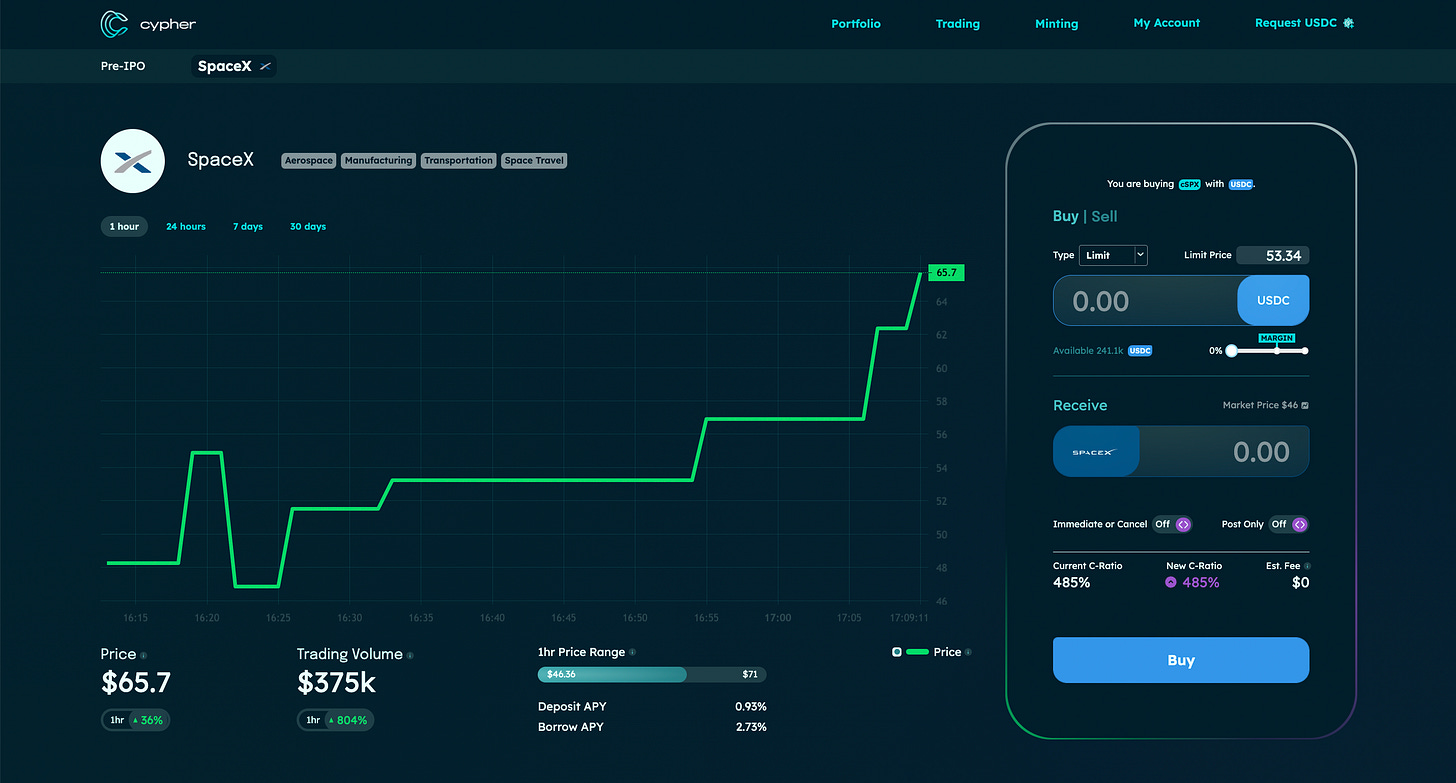Screen dimensions: 1456x783
Task: Toggle Price series legend checkbox
Action: click(897, 652)
